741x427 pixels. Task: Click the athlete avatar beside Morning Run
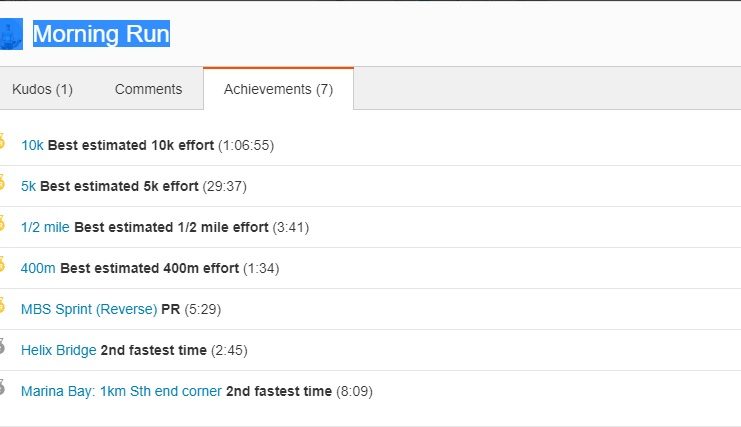coord(11,34)
